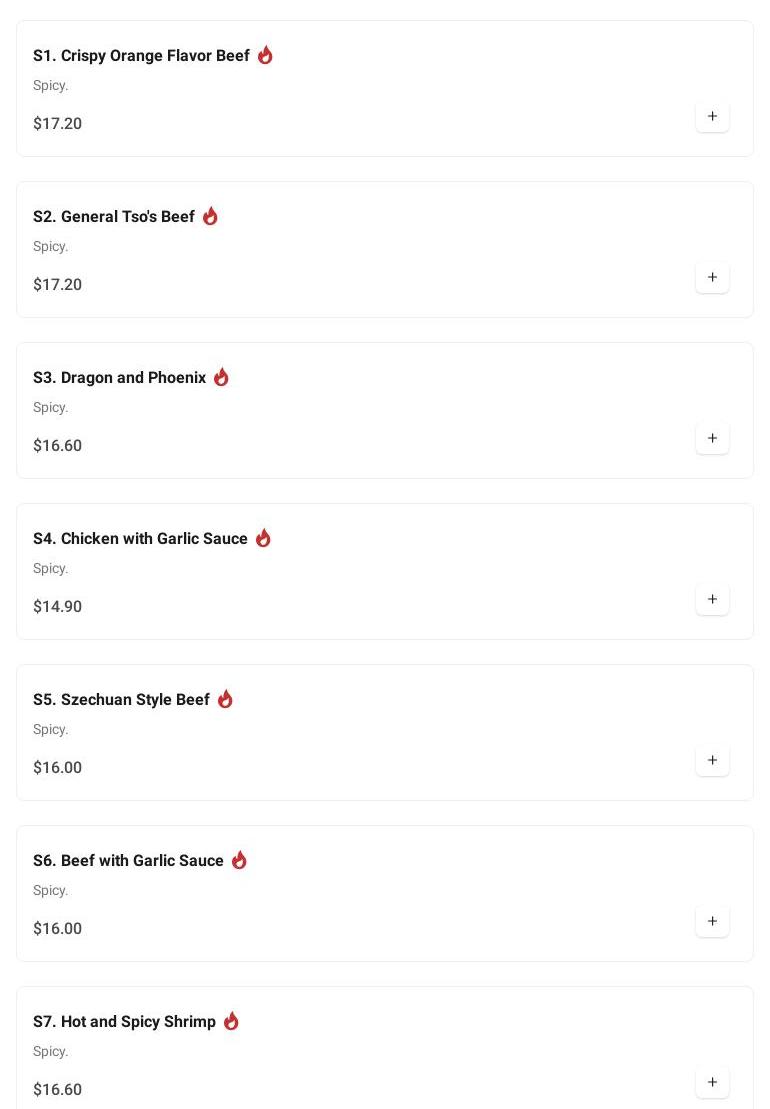Image resolution: width=770 pixels, height=1109 pixels.
Task: Select S7 Hot and Spicy Shrimp title
Action: [x=124, y=1022]
